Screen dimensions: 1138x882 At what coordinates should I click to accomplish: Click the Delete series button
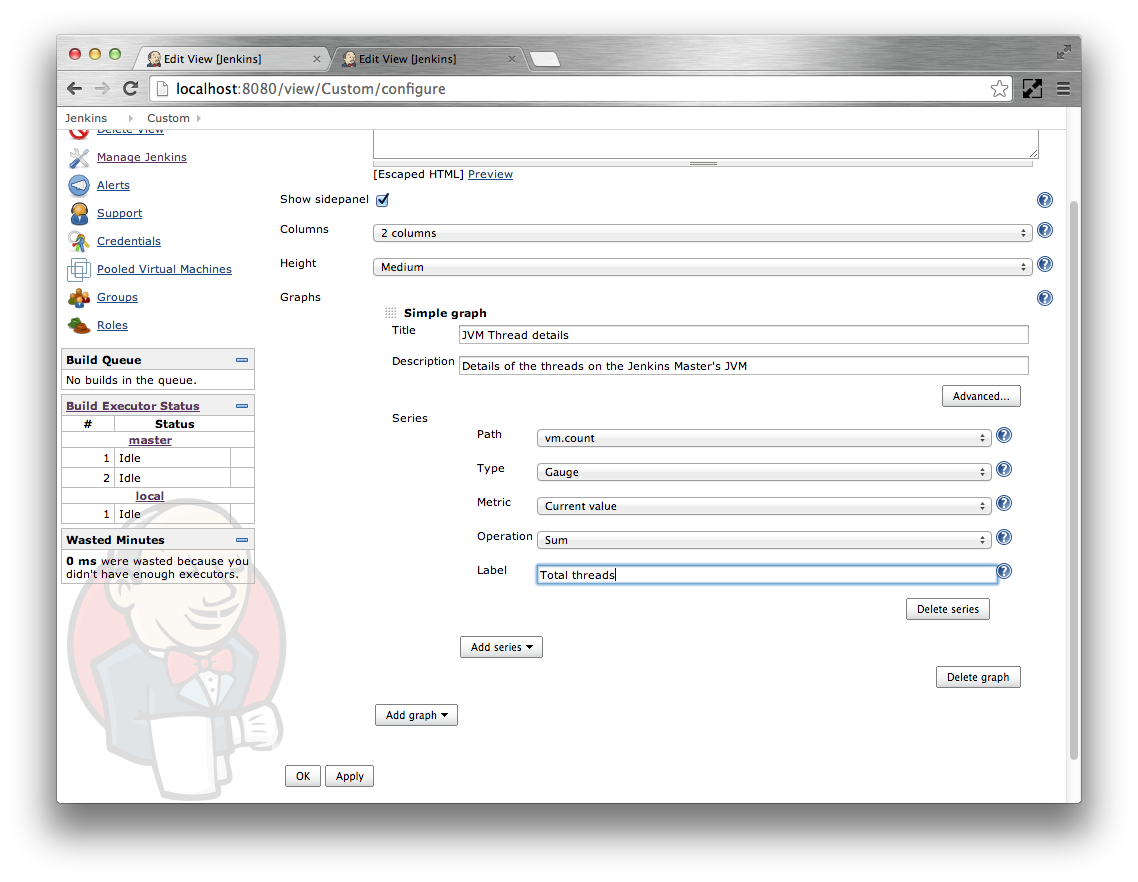[948, 609]
